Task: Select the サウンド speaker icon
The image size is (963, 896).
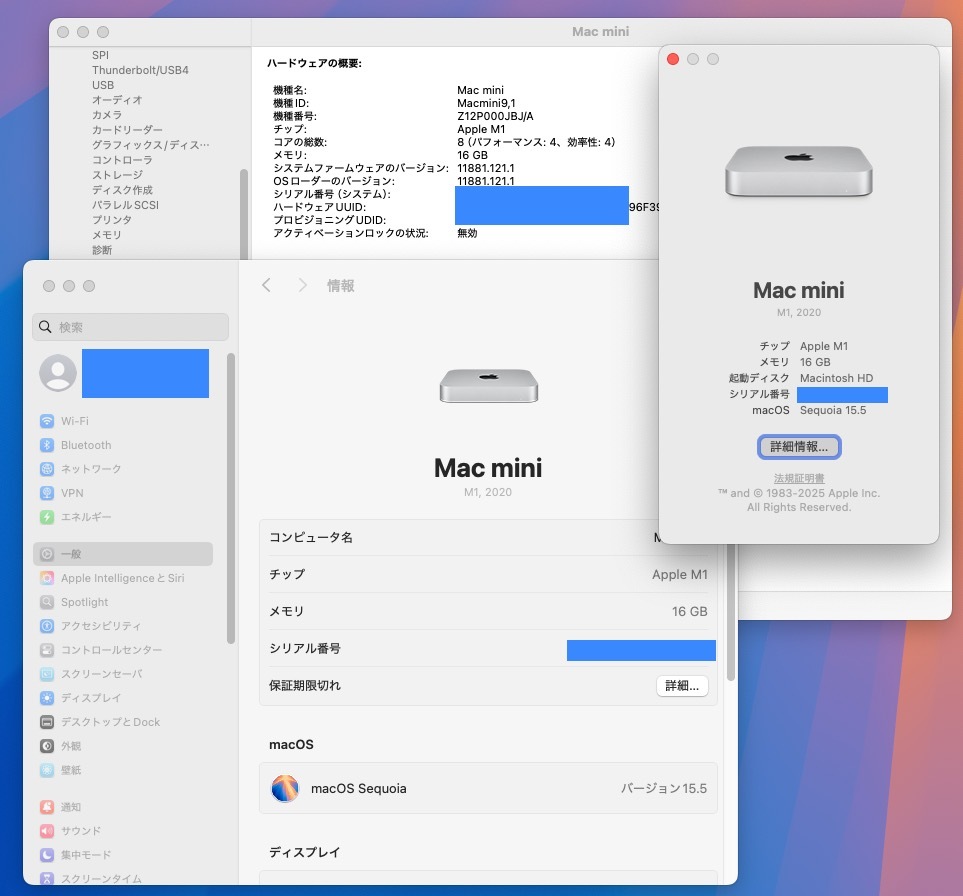Action: coord(47,830)
